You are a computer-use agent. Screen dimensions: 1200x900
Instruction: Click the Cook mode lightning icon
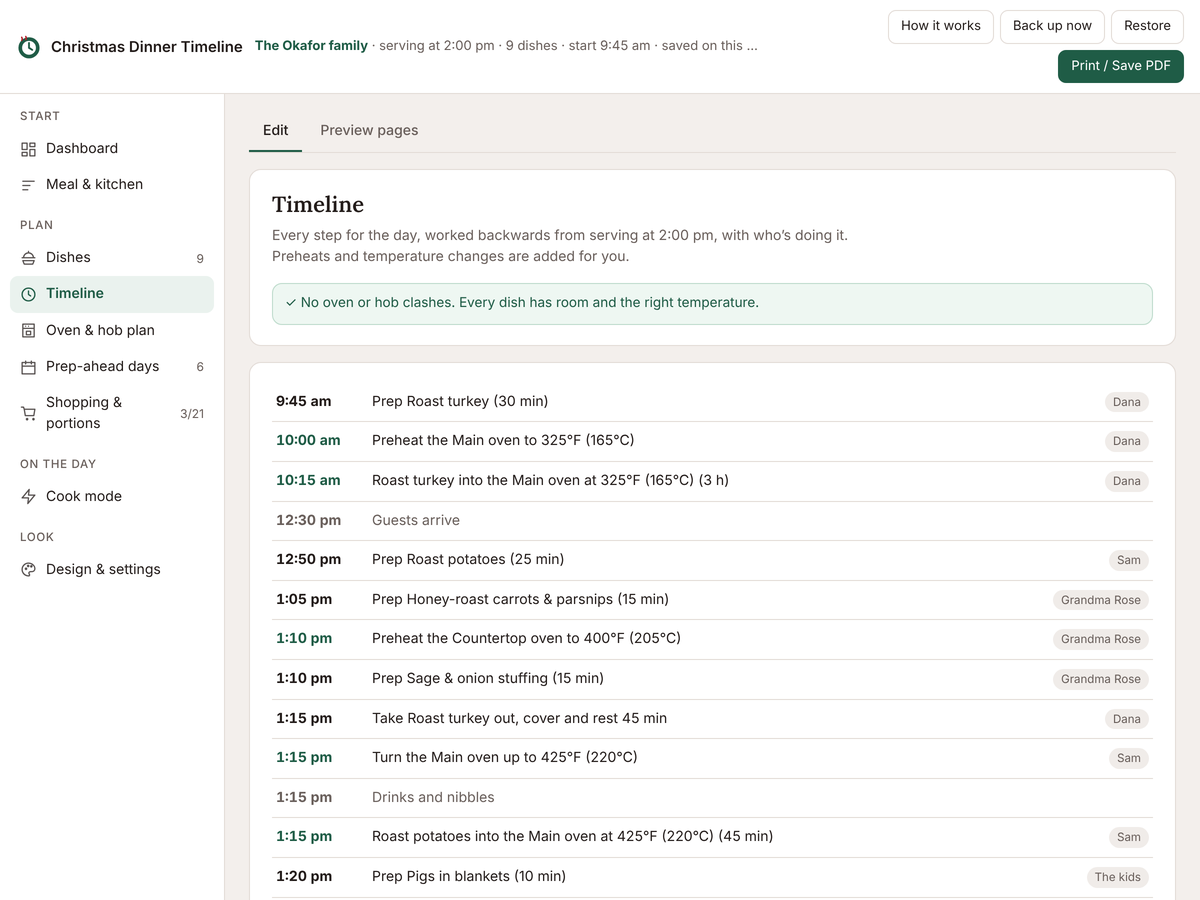(28, 497)
